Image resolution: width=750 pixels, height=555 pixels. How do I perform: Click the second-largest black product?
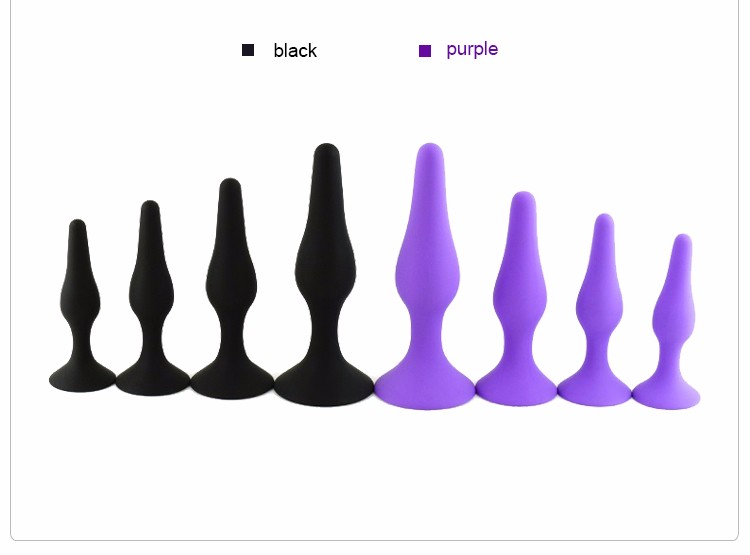(x=232, y=289)
